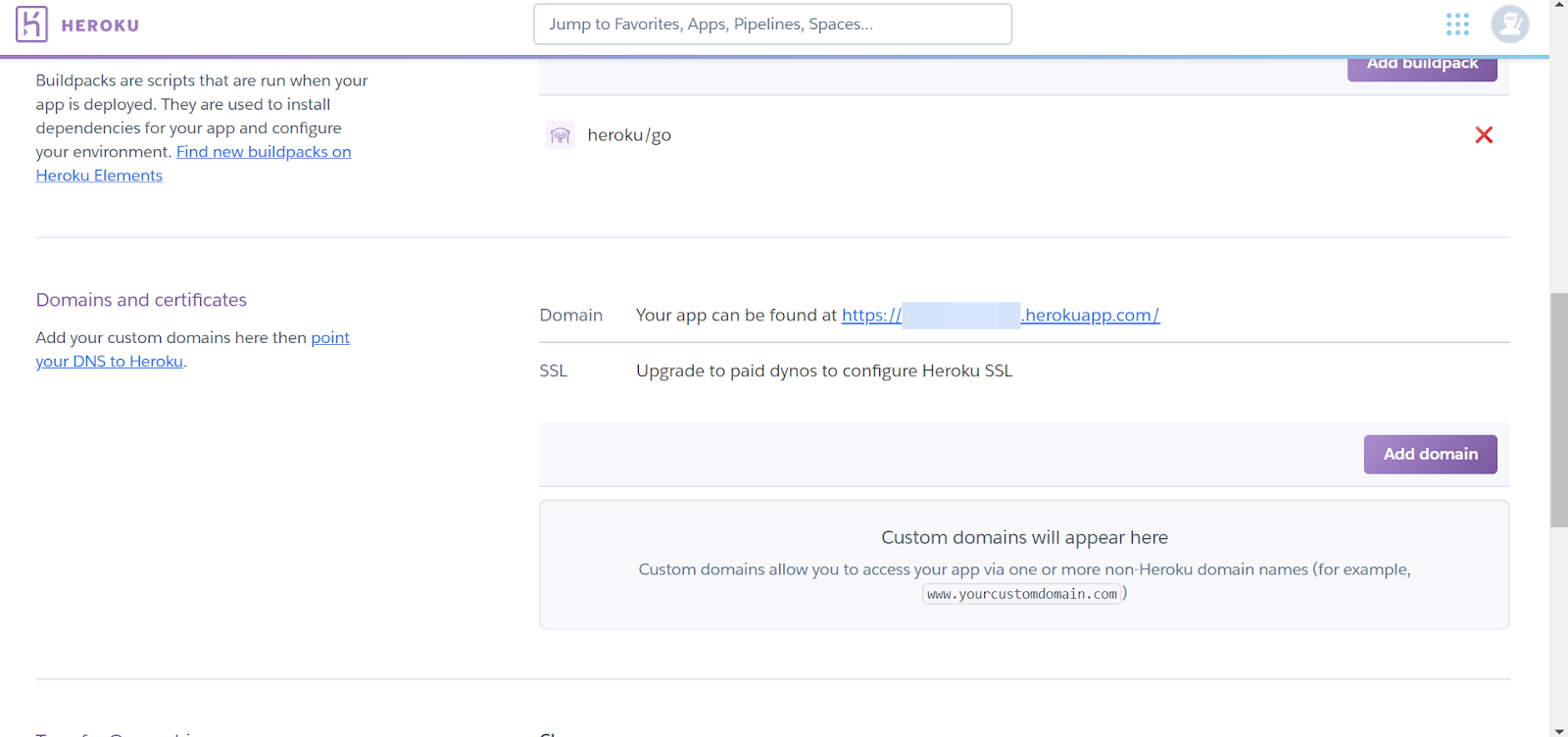Open the user account avatar menu
Image resolution: width=1568 pixels, height=737 pixels.
pos(1510,25)
